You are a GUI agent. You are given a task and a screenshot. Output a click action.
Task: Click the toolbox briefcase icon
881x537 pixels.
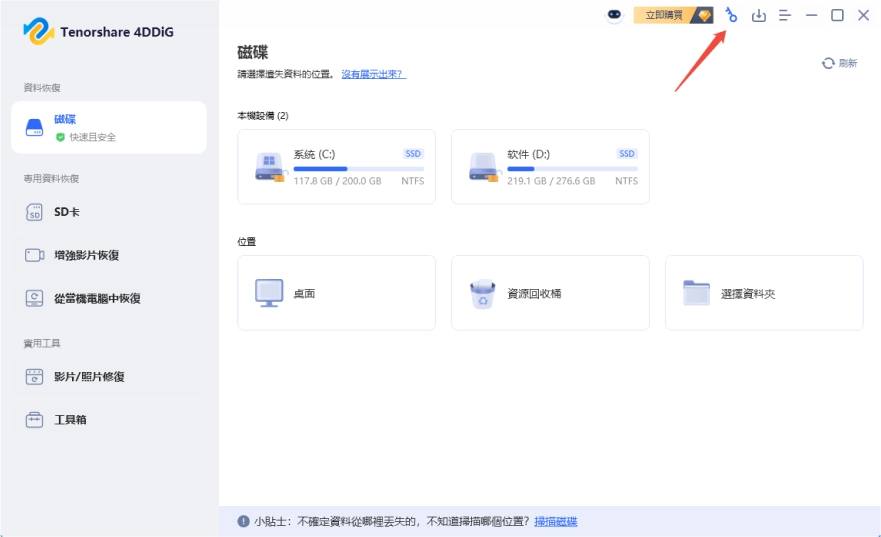(34, 420)
